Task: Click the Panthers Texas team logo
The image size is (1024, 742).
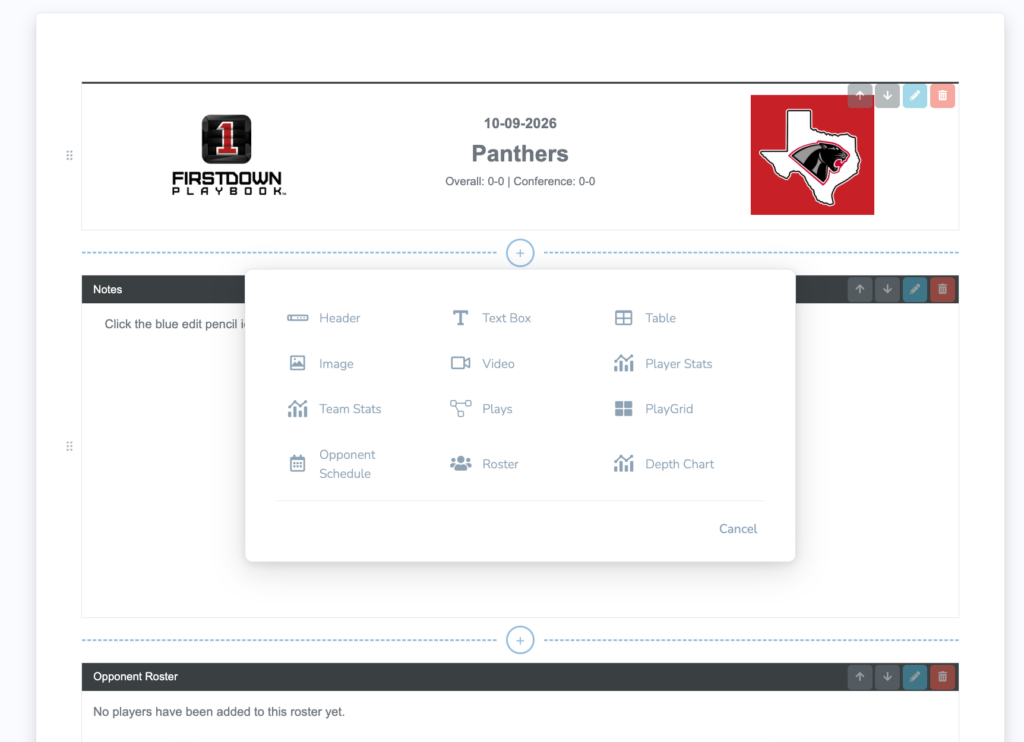Action: click(x=812, y=155)
